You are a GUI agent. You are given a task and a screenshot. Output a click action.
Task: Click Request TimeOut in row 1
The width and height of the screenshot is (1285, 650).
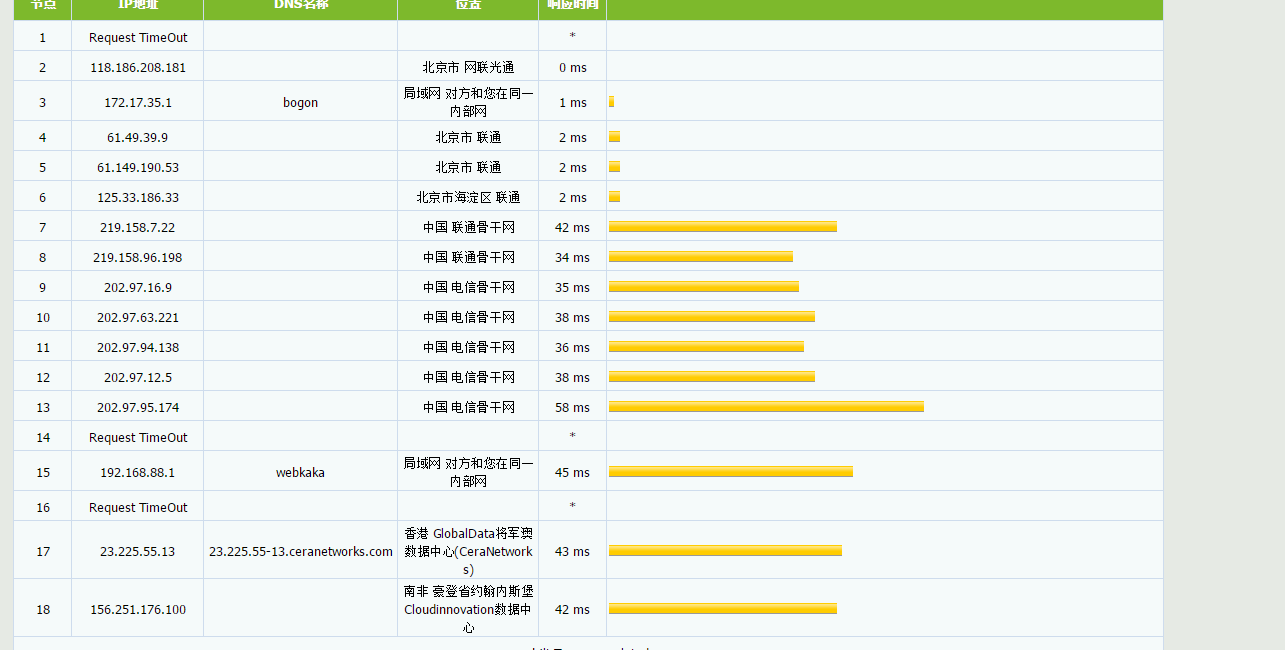[138, 37]
